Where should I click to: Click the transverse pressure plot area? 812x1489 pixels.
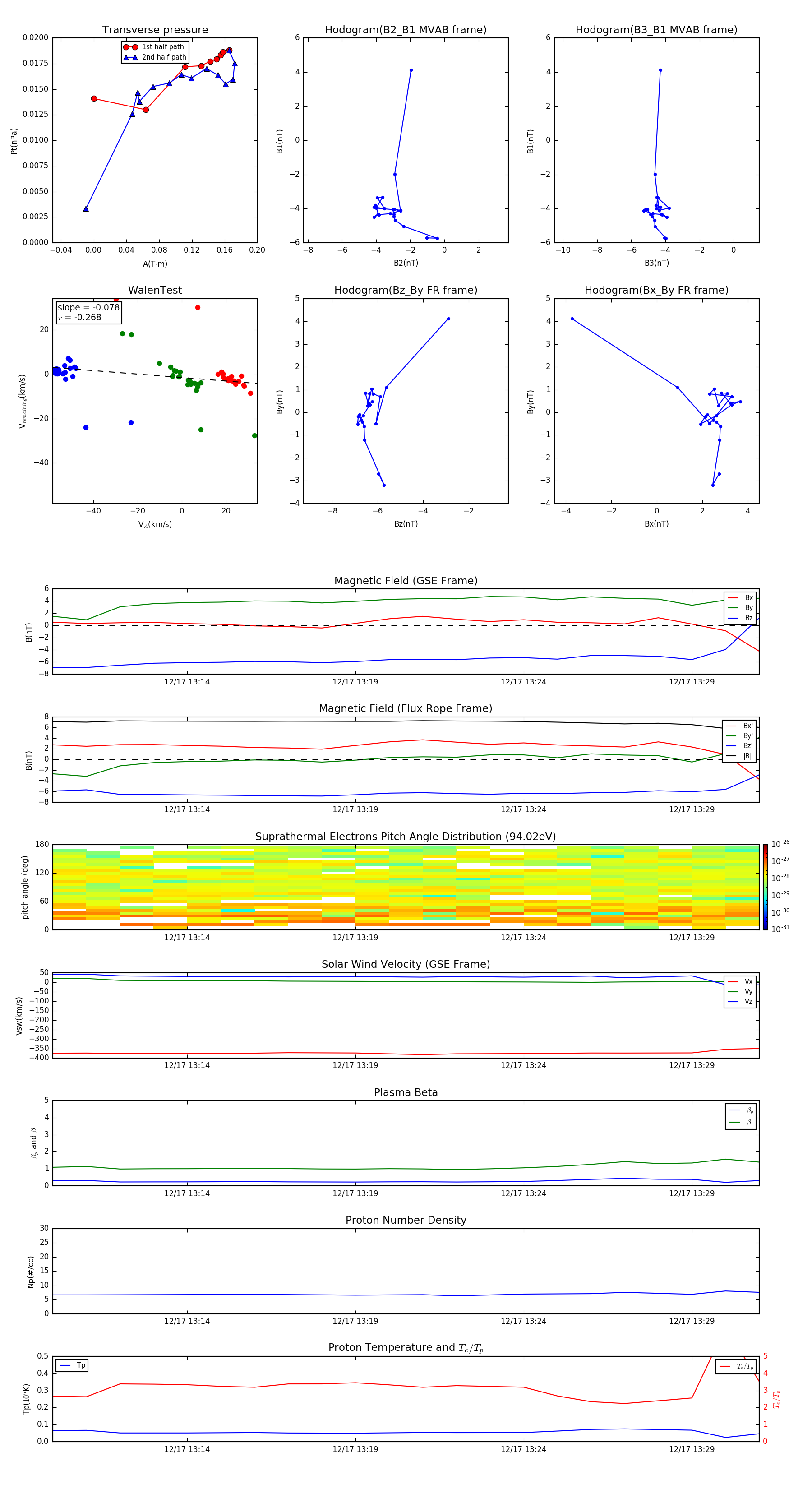coord(155,140)
